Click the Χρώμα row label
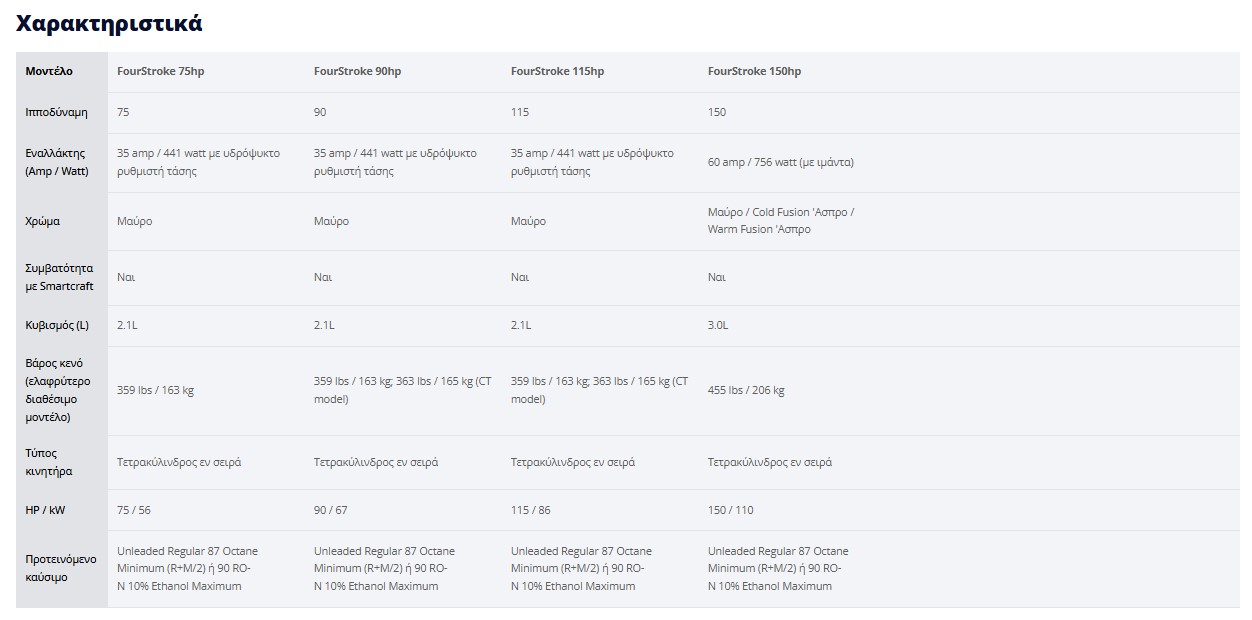The height and width of the screenshot is (620, 1252). 43,221
